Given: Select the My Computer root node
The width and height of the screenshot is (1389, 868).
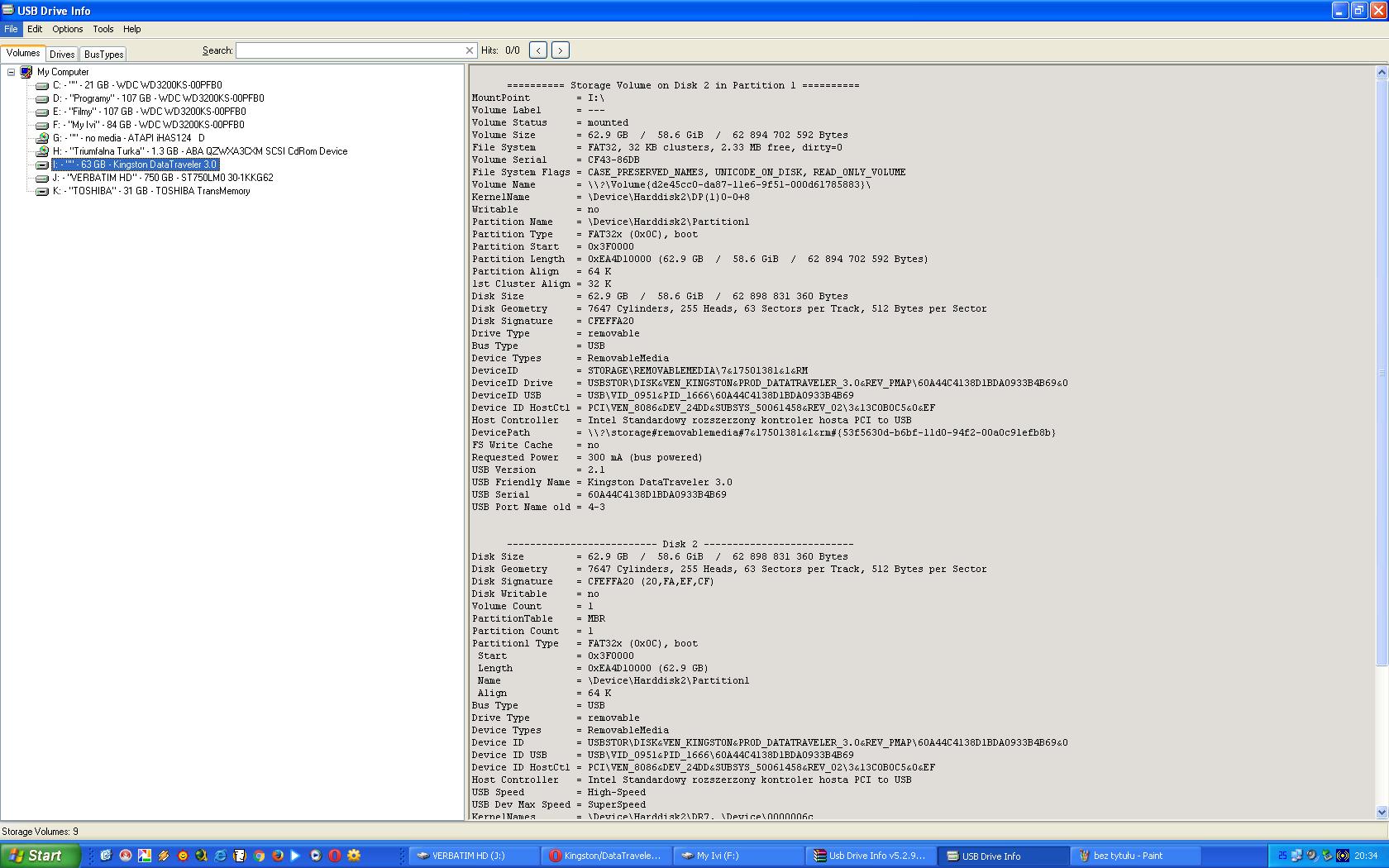Looking at the screenshot, I should [x=63, y=72].
